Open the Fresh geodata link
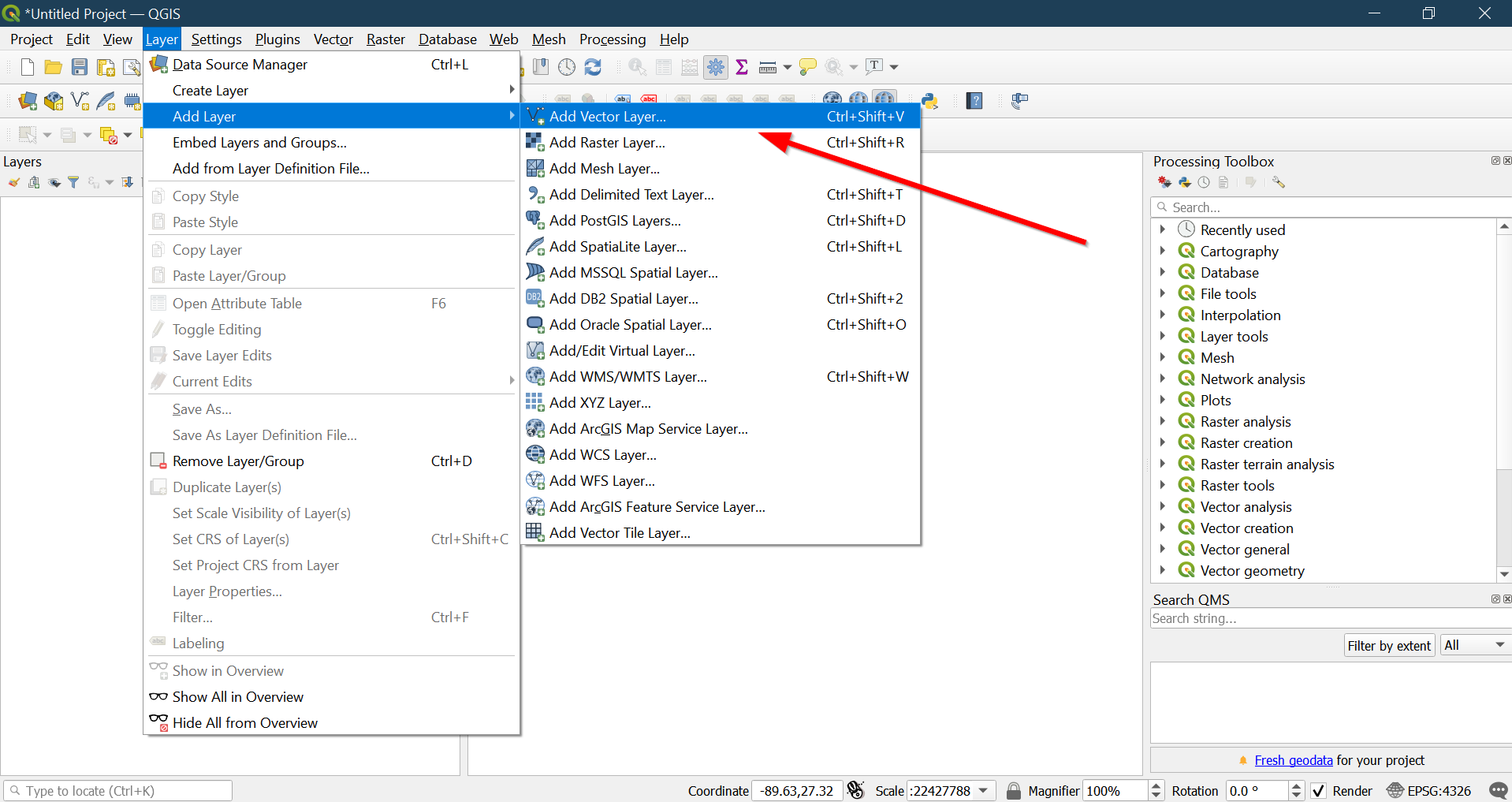This screenshot has width=1512, height=802. (x=1293, y=760)
